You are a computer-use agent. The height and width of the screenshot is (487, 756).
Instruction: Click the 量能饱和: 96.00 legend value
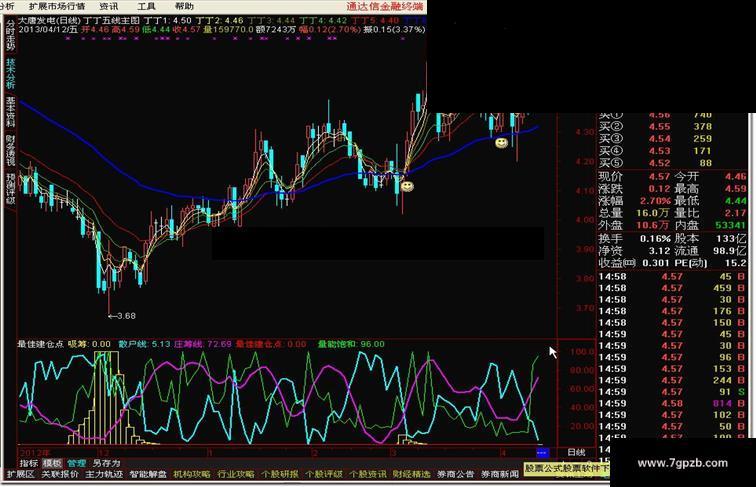pyautogui.click(x=351, y=344)
